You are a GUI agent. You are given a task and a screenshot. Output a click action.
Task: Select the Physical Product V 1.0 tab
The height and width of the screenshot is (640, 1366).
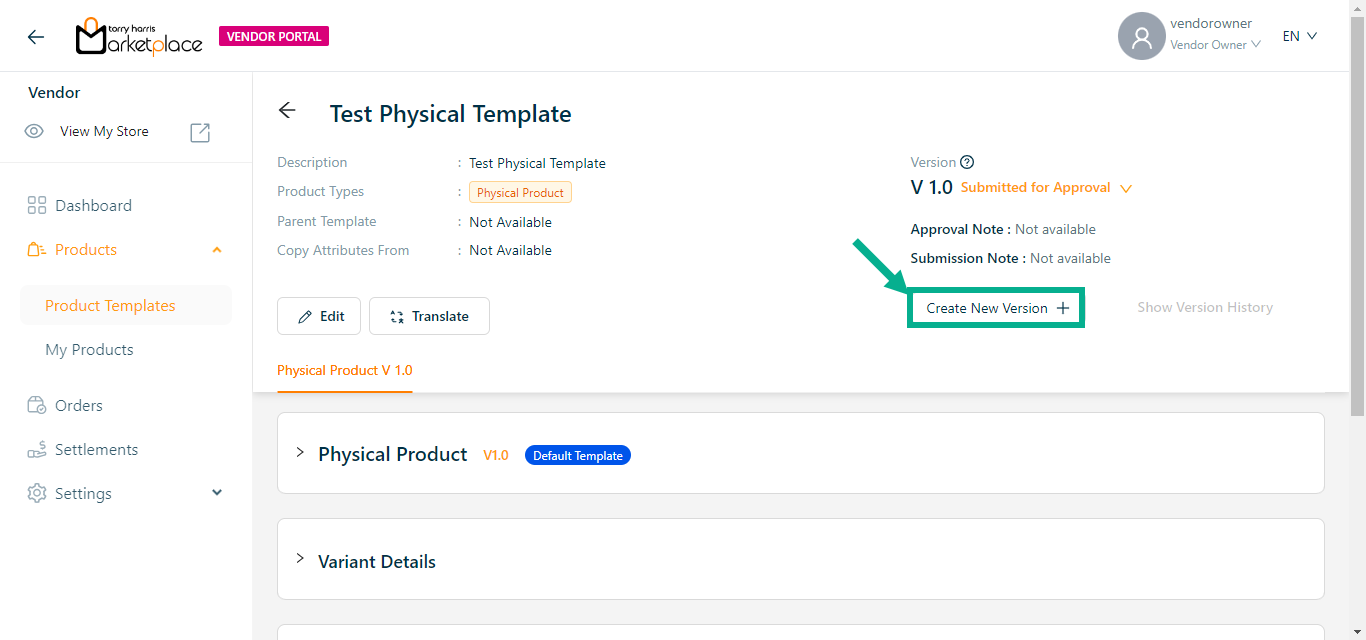(x=344, y=370)
